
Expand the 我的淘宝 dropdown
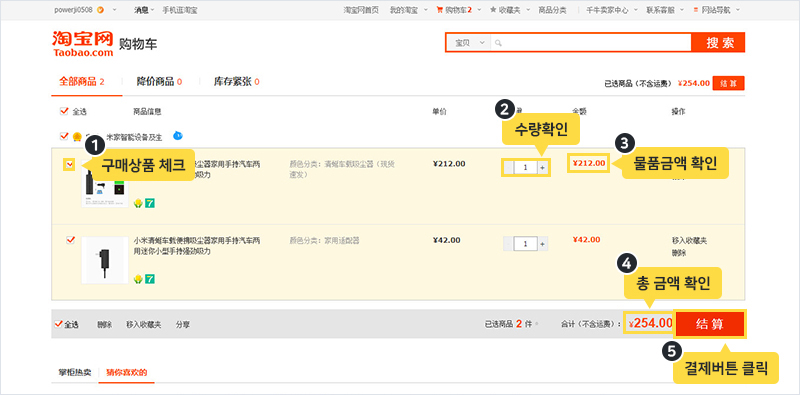coord(425,10)
